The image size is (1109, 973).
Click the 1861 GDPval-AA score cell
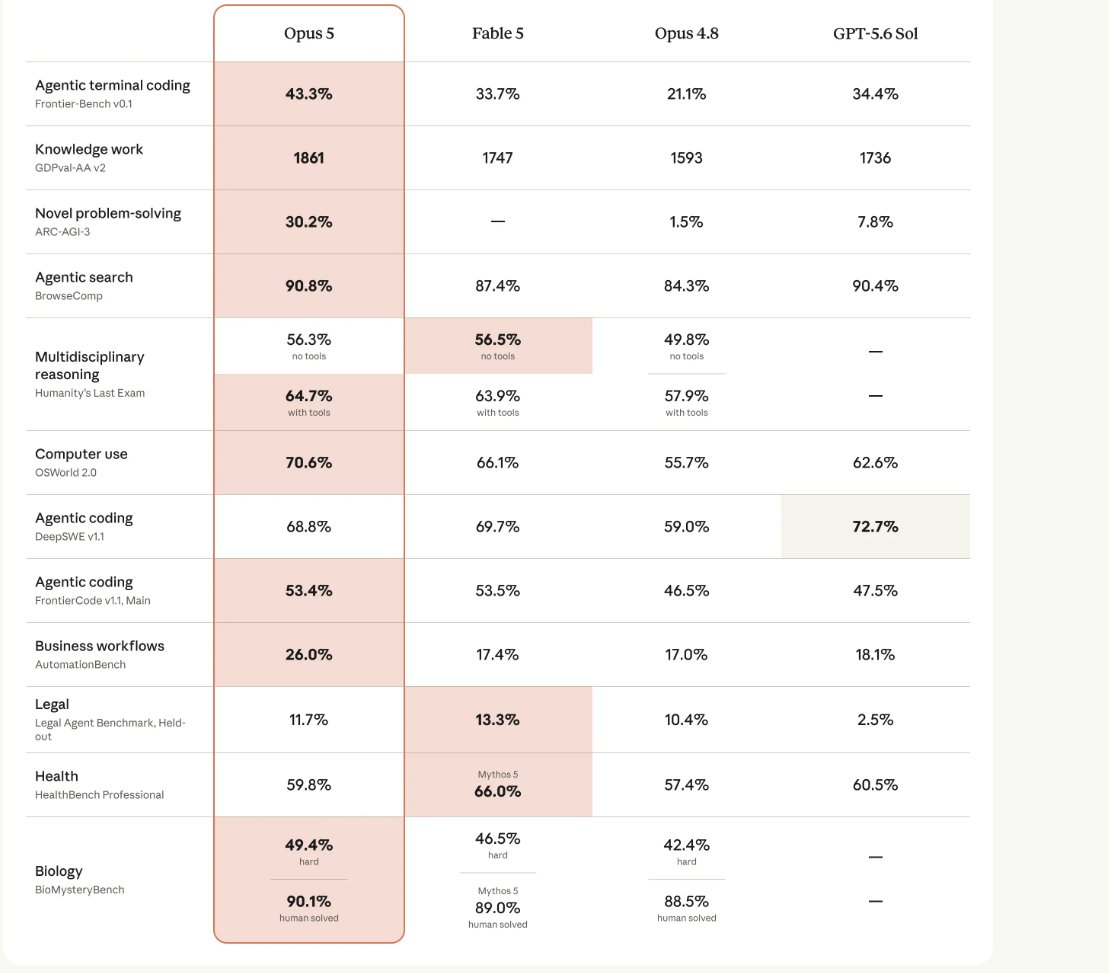[x=309, y=158]
